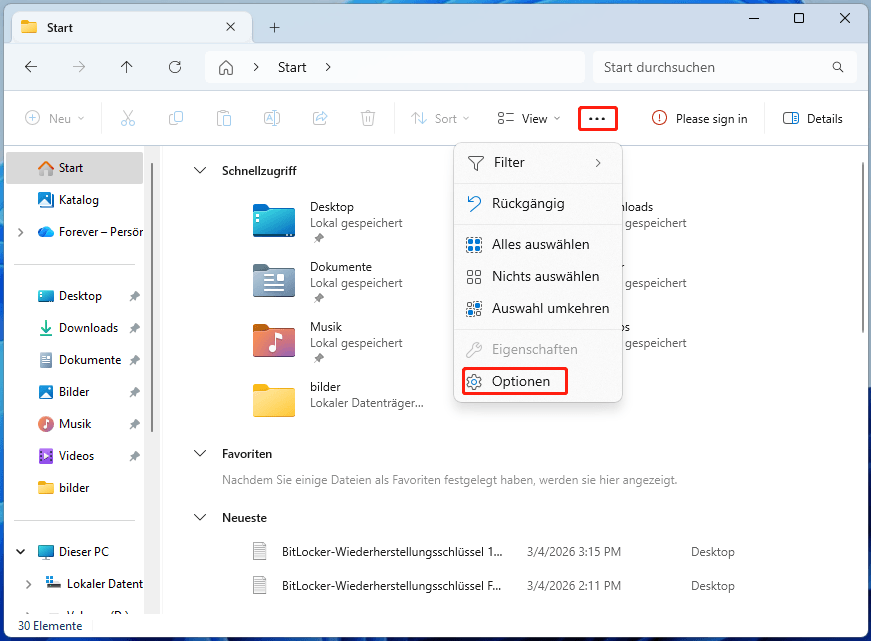Click the Back navigation arrow
The width and height of the screenshot is (871, 641).
point(31,67)
